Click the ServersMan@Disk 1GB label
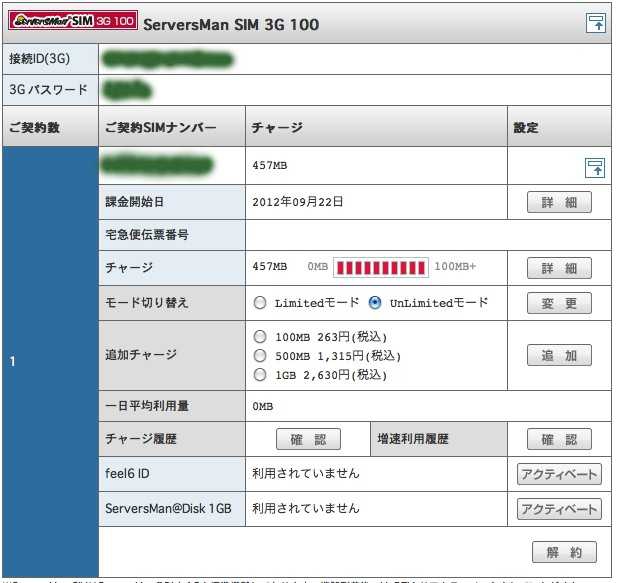The height and width of the screenshot is (583, 618). [168, 508]
